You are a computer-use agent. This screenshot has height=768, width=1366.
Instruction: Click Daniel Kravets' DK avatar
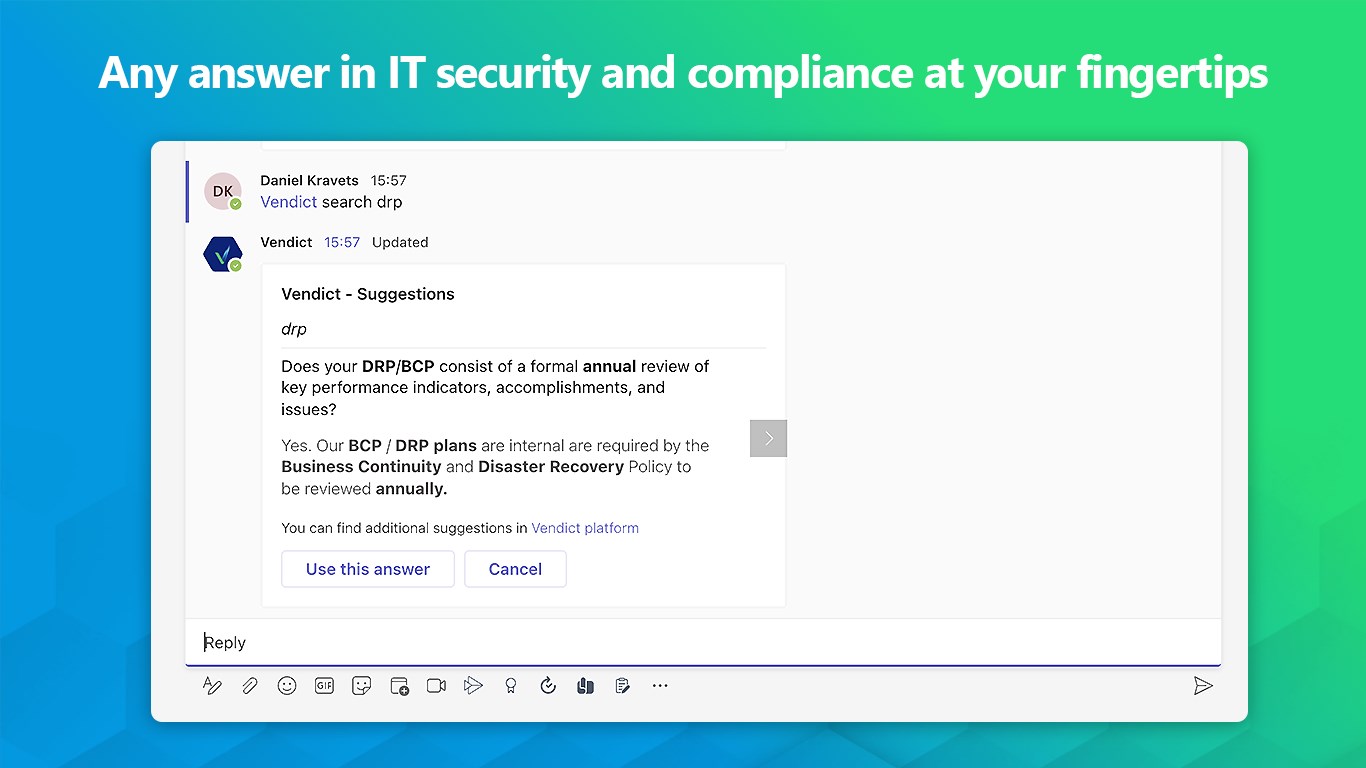pyautogui.click(x=223, y=191)
